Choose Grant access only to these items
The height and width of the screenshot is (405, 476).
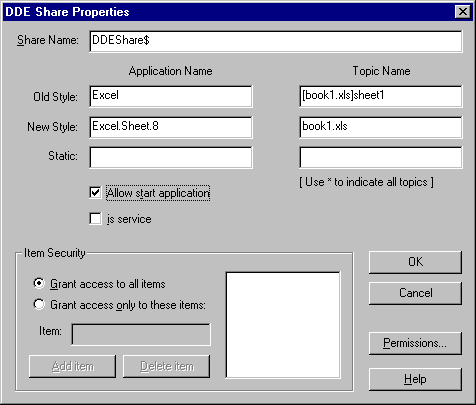coord(39,304)
